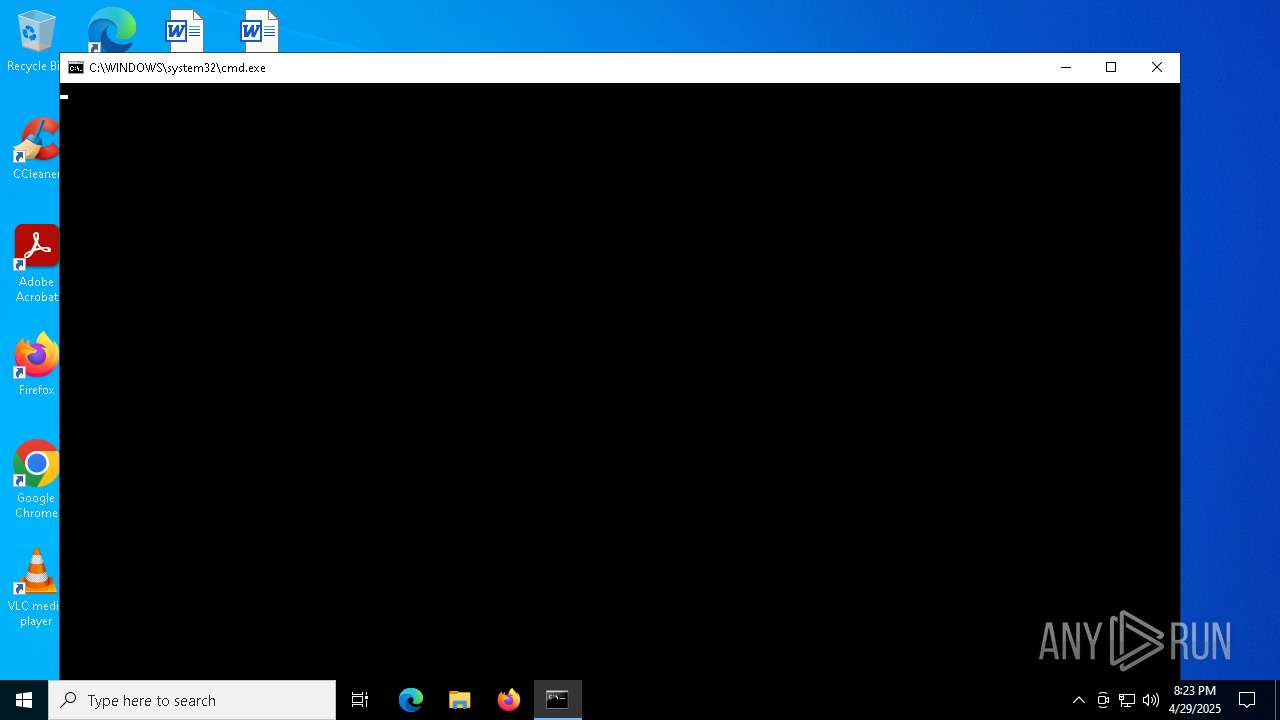Click inside the black console area
This screenshot has width=1280, height=720.
(x=620, y=381)
